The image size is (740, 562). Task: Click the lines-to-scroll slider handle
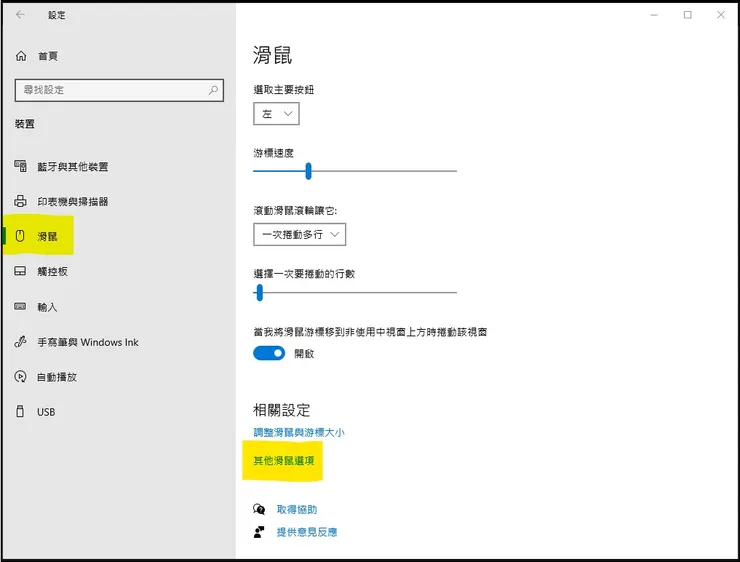tap(260, 293)
